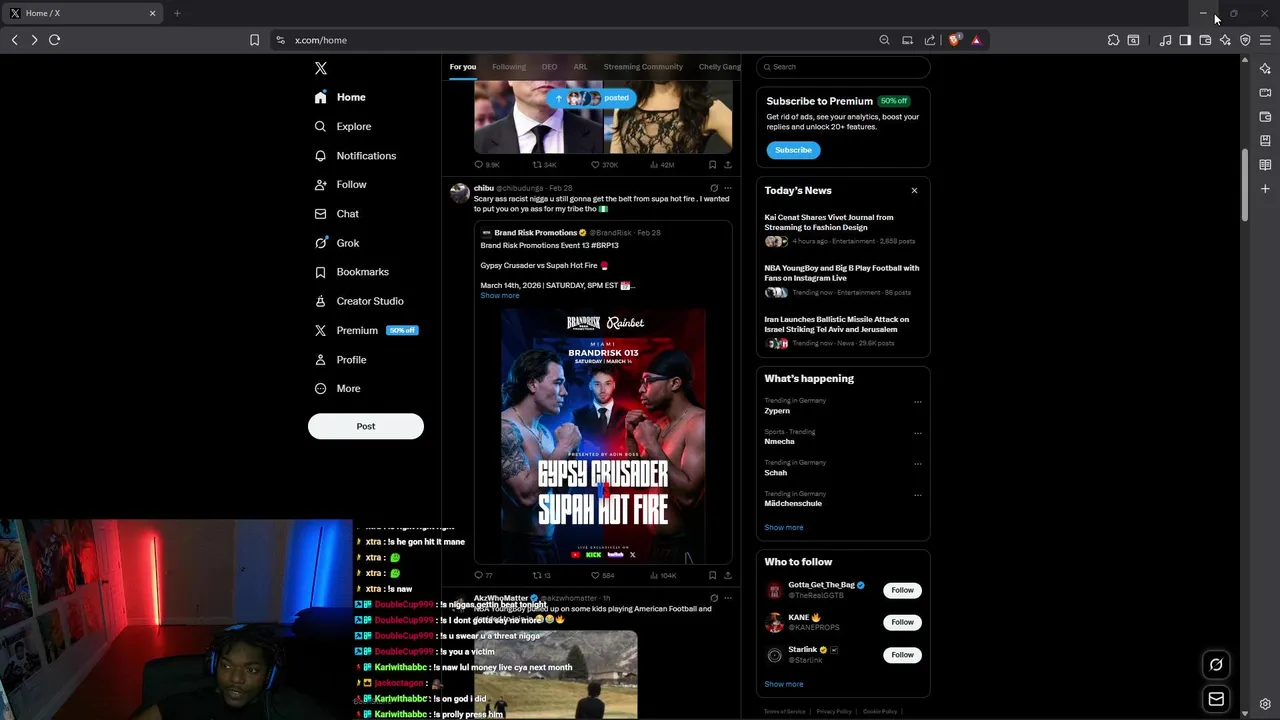Open the Notifications page
Screen dimensions: 1280x720
click(x=355, y=155)
